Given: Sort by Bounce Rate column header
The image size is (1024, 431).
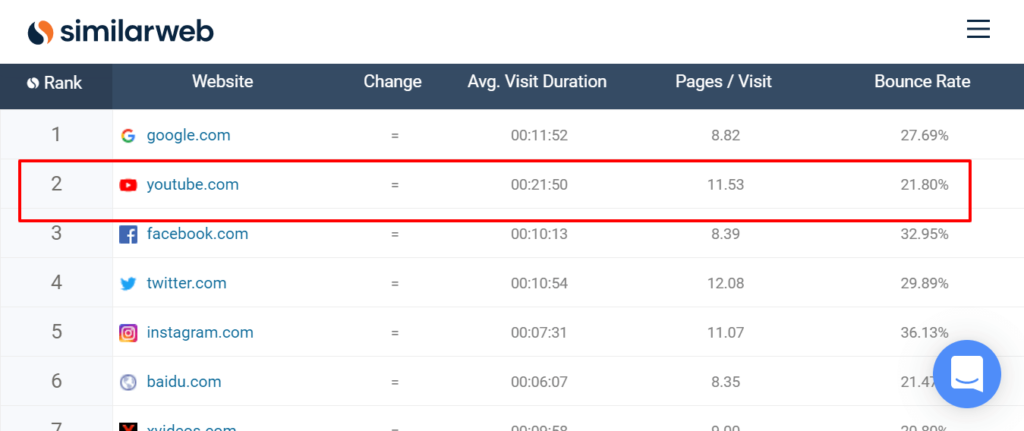Looking at the screenshot, I should coord(922,82).
